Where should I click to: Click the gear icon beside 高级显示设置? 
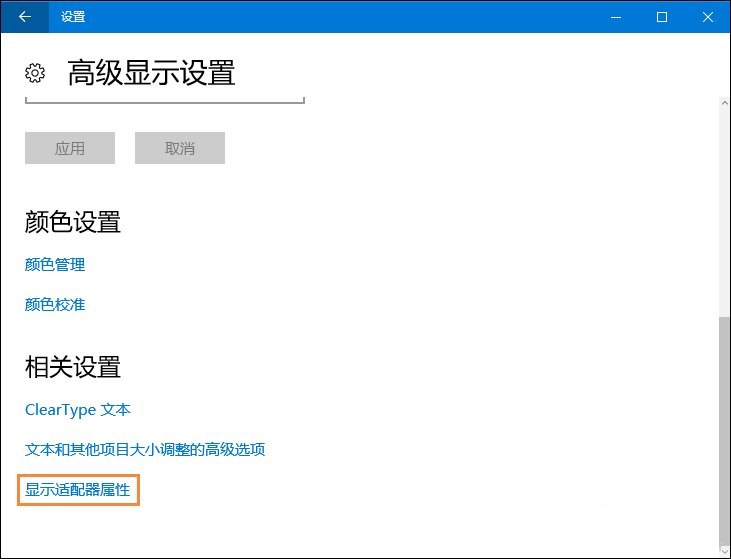click(x=35, y=73)
